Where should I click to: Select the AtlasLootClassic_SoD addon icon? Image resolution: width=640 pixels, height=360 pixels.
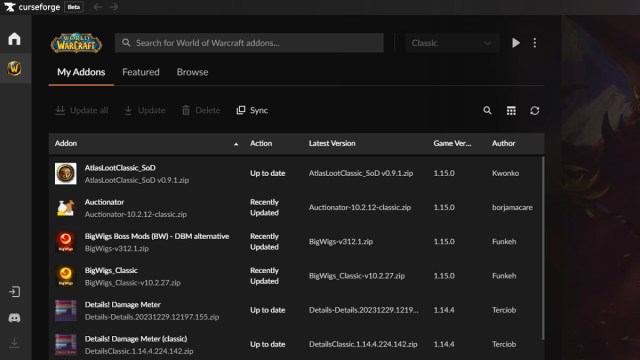[x=66, y=173]
